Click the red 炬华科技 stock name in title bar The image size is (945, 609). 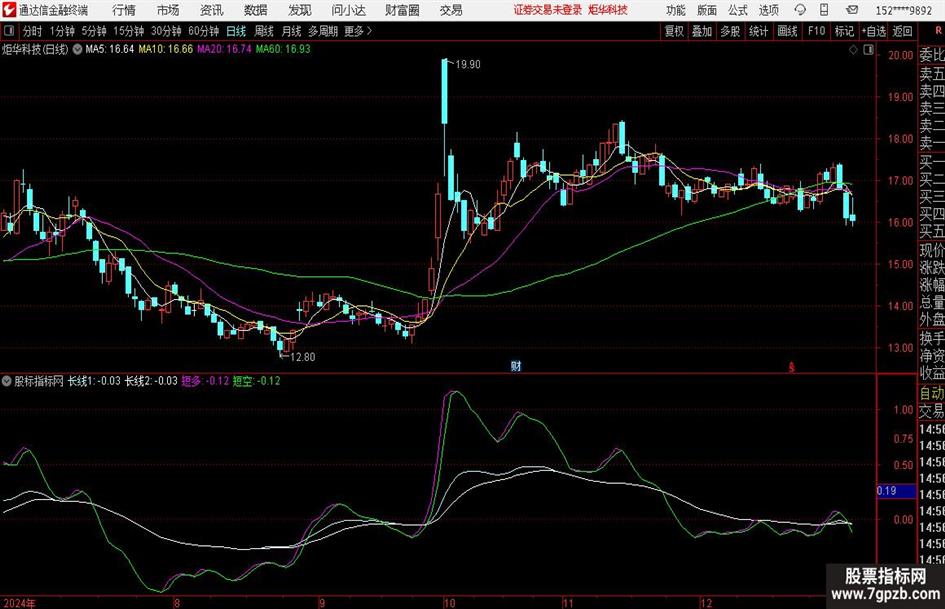point(608,10)
